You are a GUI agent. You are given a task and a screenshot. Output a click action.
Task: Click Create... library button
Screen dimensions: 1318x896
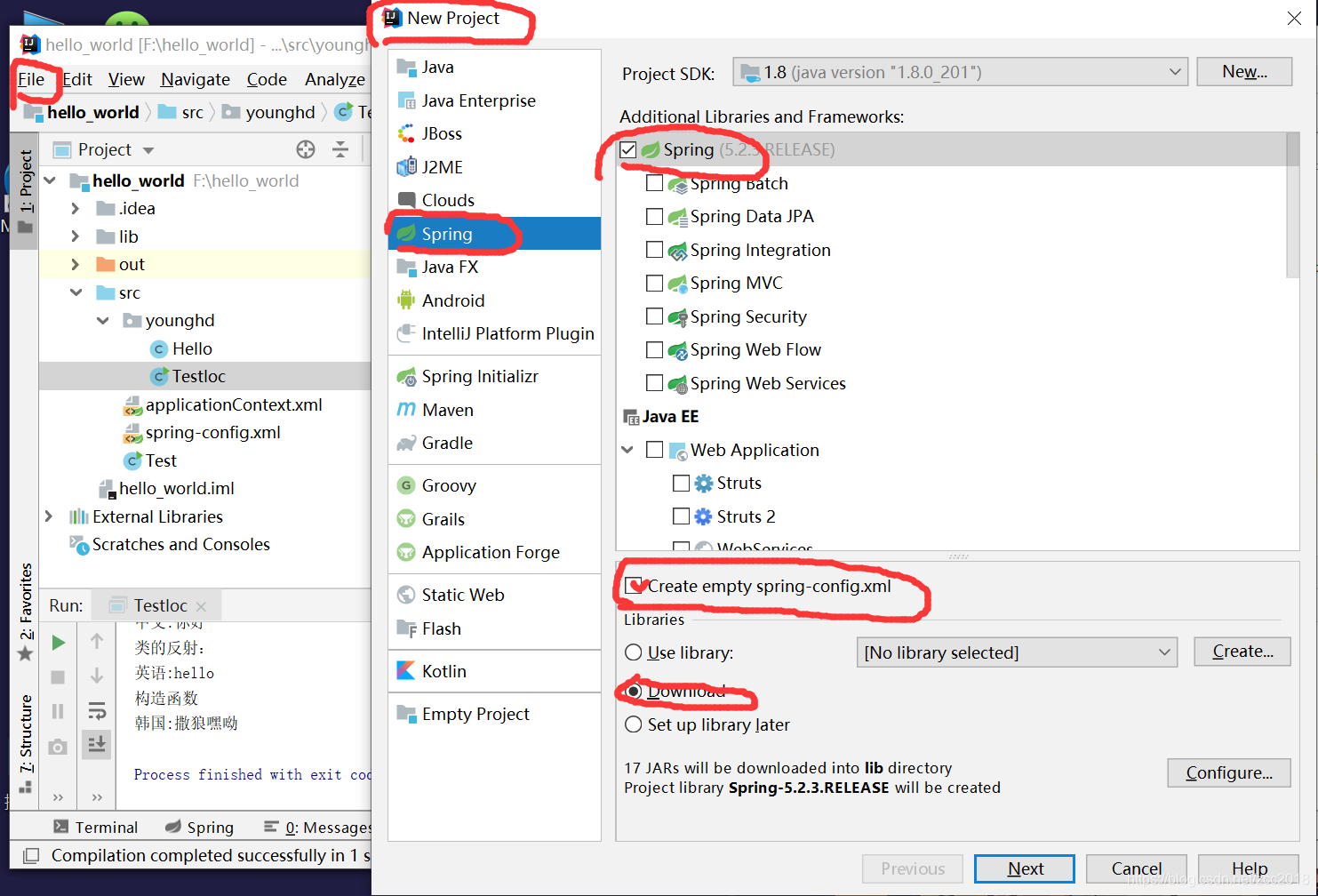tap(1242, 652)
